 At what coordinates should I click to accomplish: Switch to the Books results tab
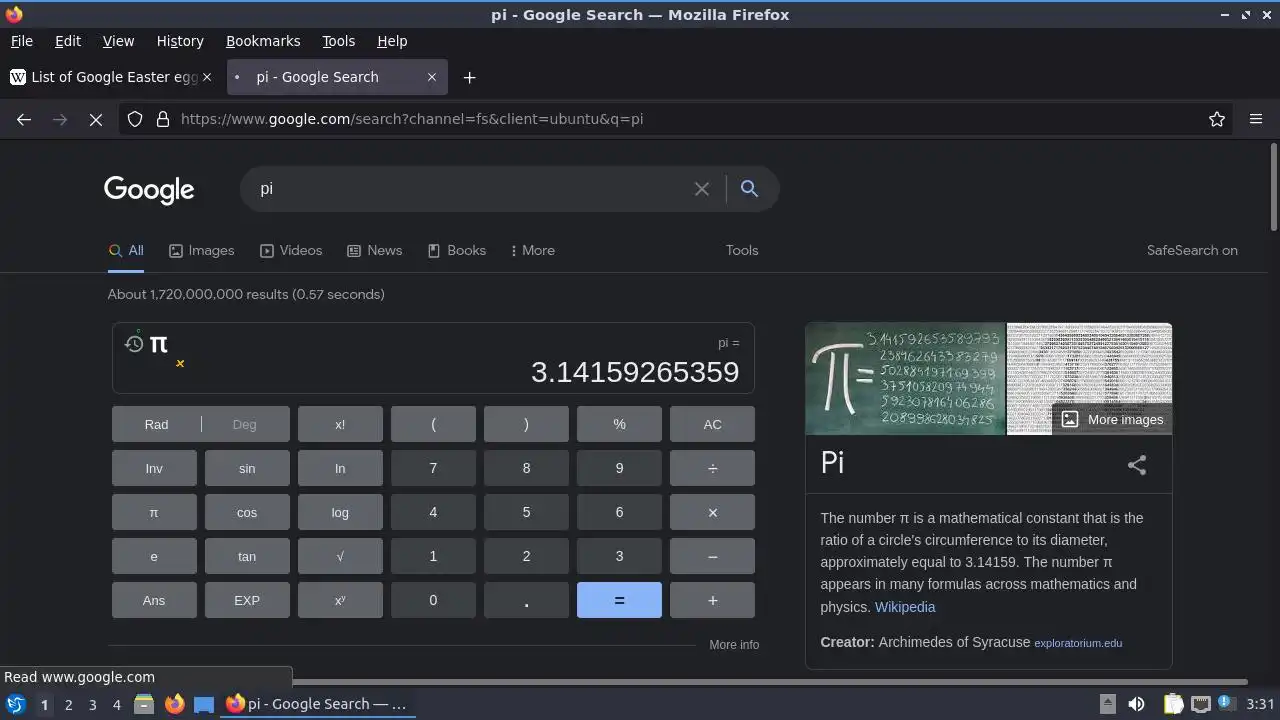457,250
